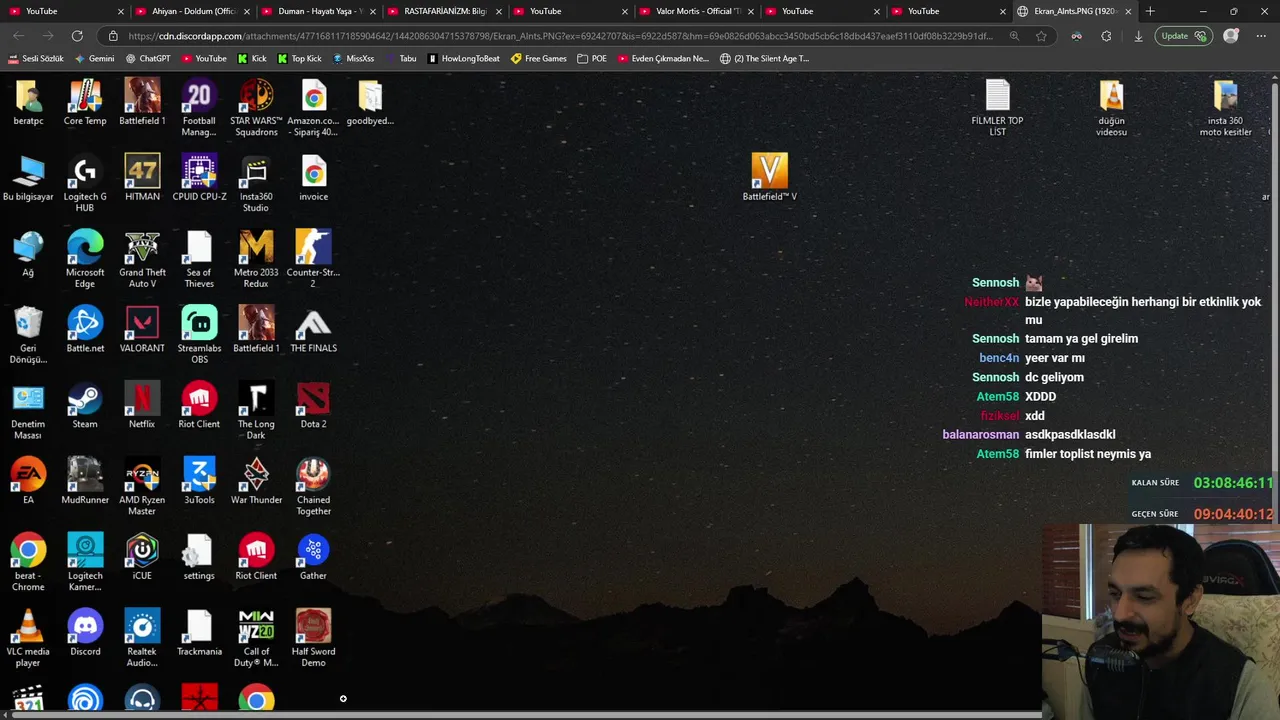Select the Insta360 Studio desktop icon
The height and width of the screenshot is (720, 1280).
[256, 184]
